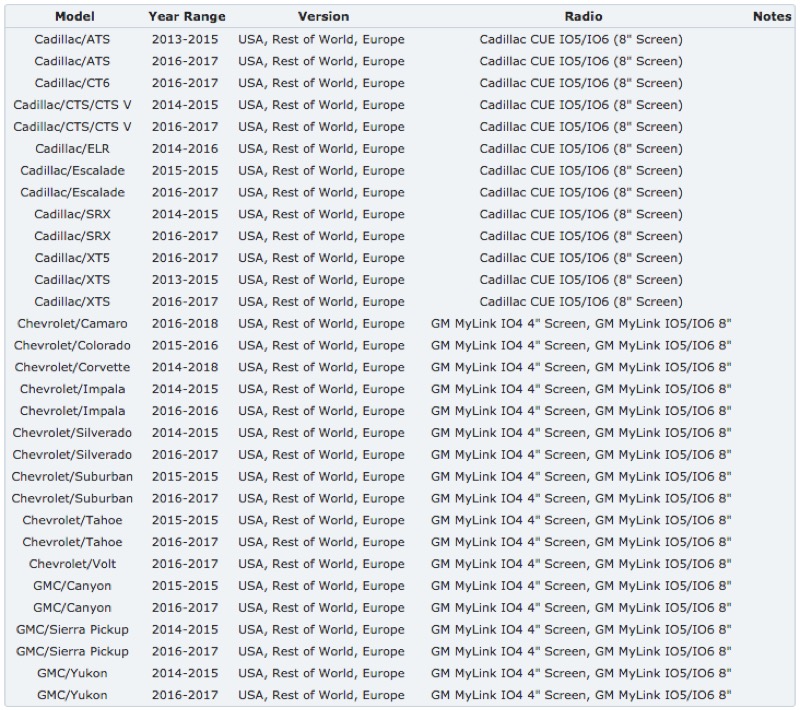The image size is (800, 710).
Task: Select Cadillac/CTS/CTS V in the 2014-2015 row
Action: coord(72,105)
